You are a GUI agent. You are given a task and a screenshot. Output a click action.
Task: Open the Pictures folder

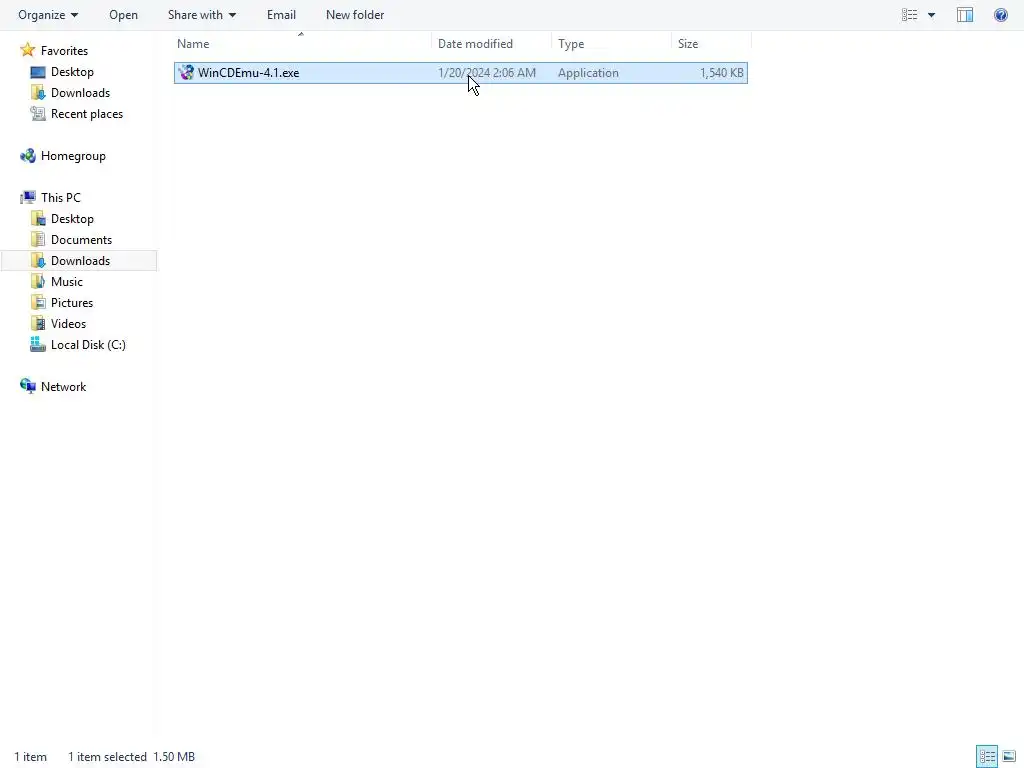coord(72,302)
